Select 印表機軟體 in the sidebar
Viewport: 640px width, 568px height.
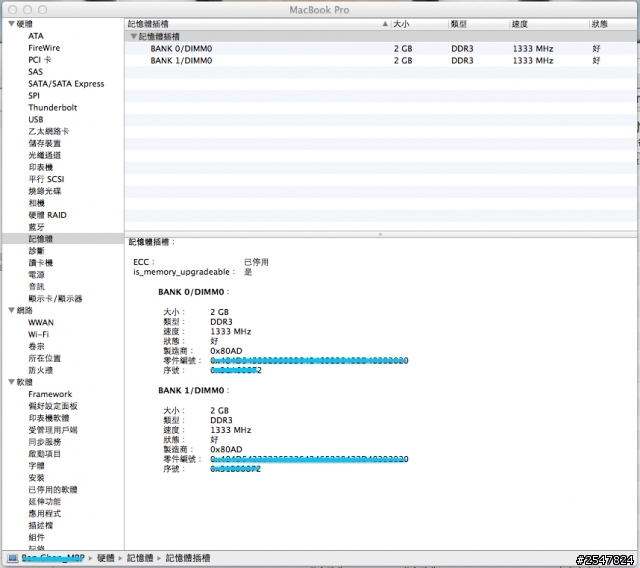point(49,418)
